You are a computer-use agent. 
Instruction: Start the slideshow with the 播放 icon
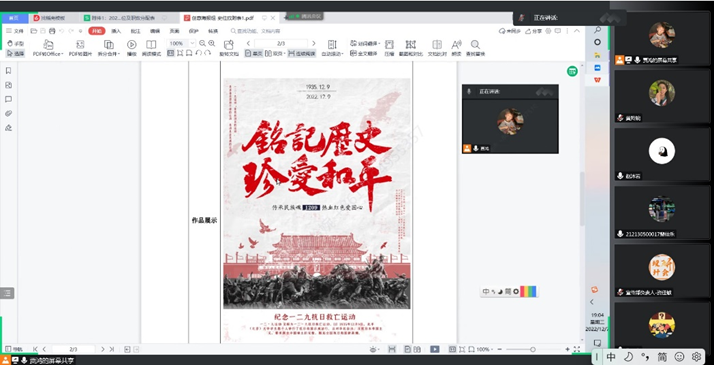pos(132,45)
